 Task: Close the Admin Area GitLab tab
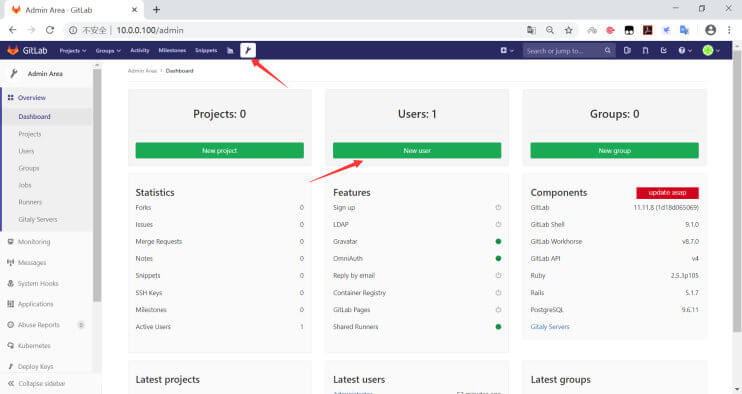click(x=134, y=9)
